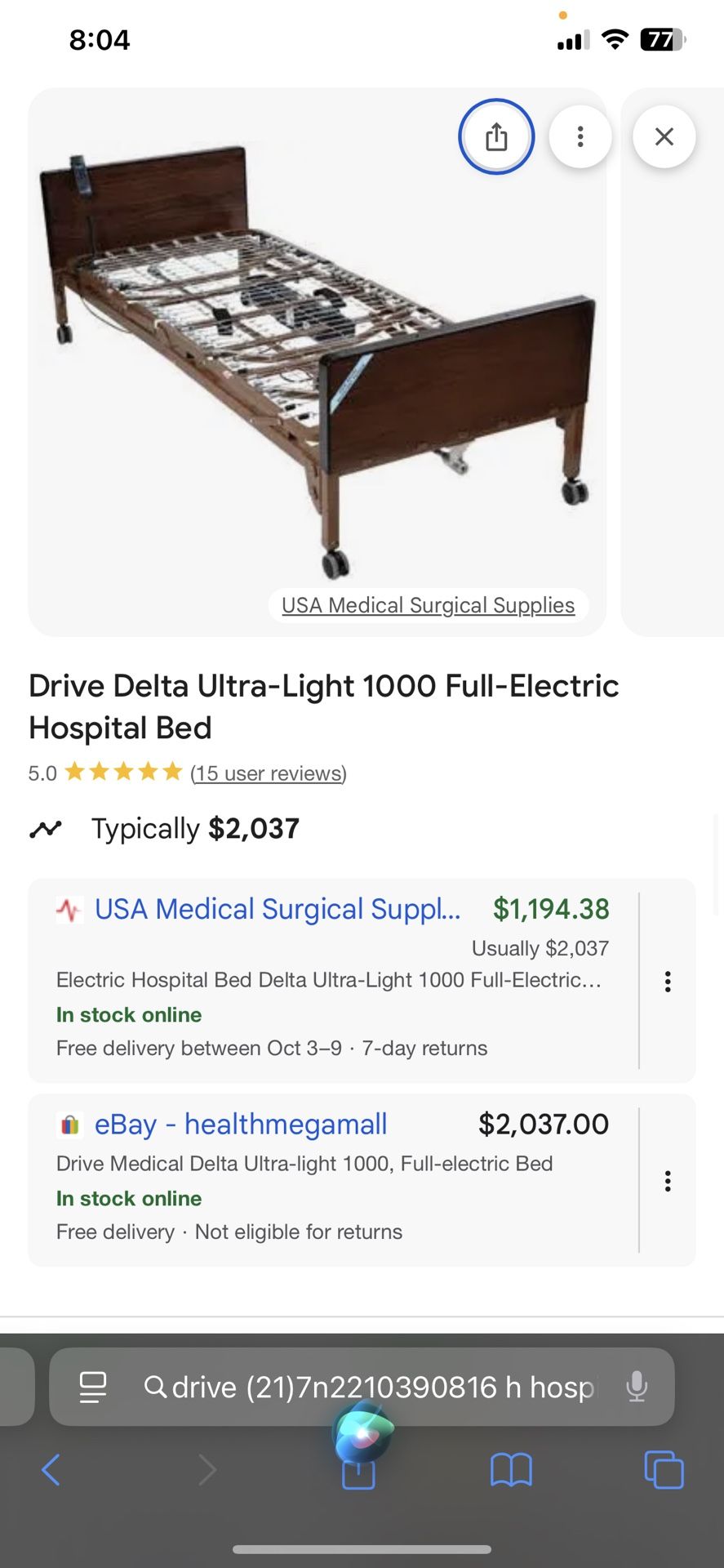
Task: Open Safari bookmarks
Action: point(511,1470)
